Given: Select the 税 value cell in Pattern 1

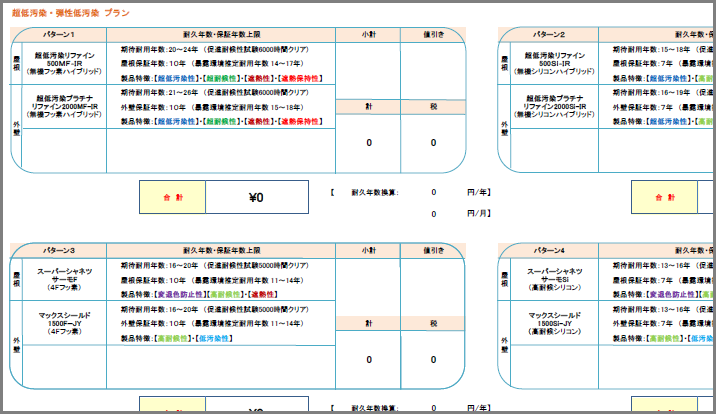Looking at the screenshot, I should [x=433, y=142].
